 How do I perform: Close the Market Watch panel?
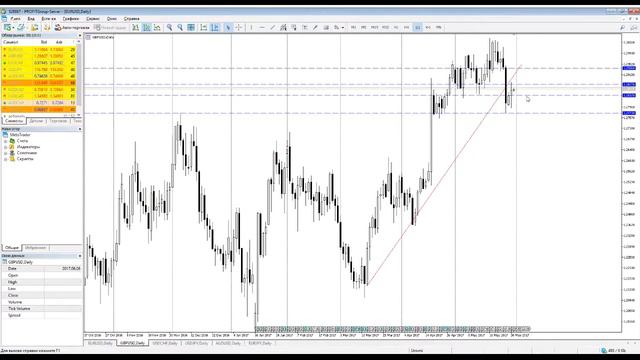tap(80, 36)
